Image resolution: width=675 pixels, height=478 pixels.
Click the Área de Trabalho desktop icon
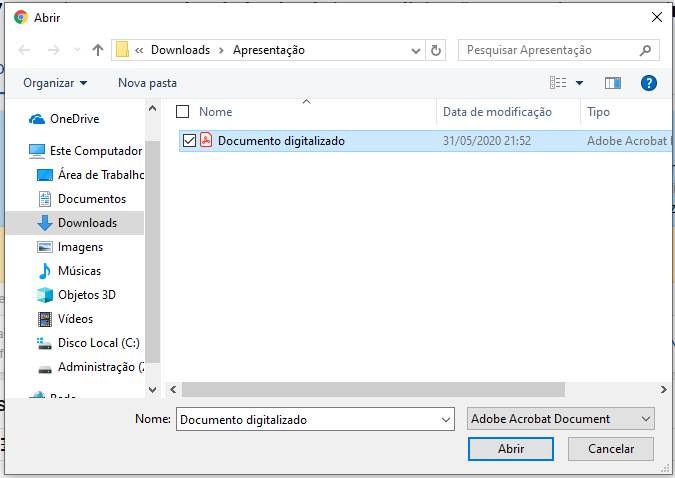[45, 175]
